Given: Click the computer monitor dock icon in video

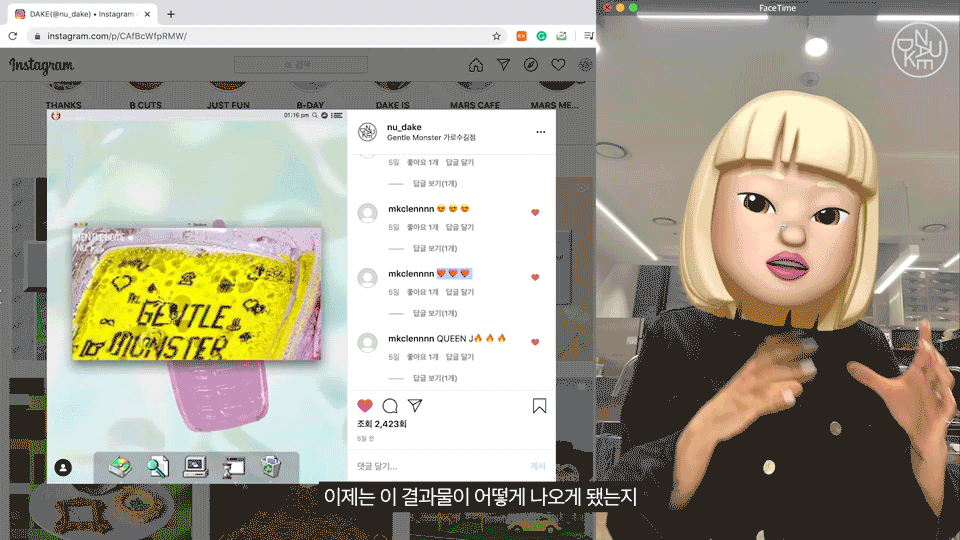Looking at the screenshot, I should pos(195,467).
